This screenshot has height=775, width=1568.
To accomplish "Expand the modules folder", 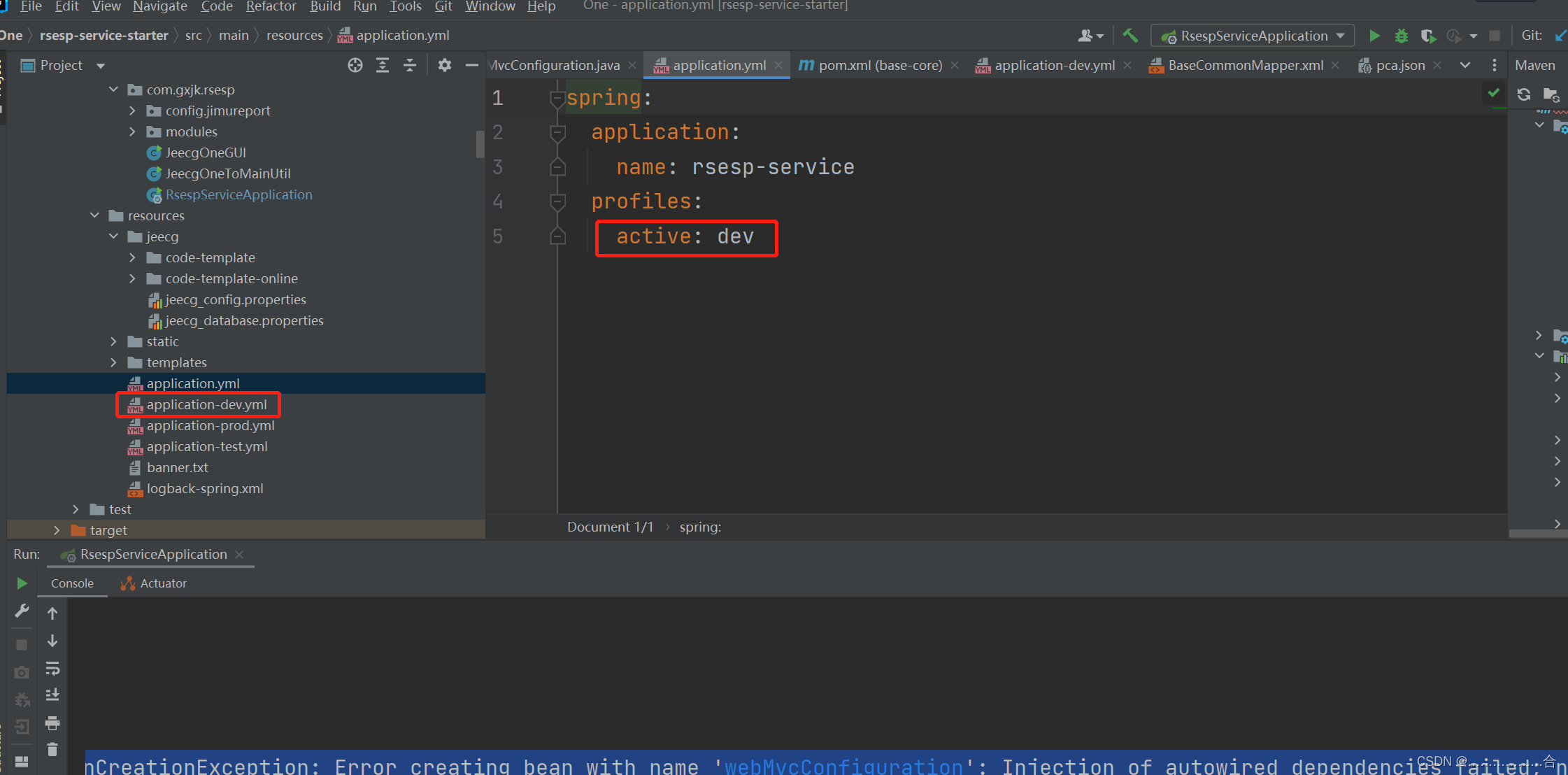I will click(x=132, y=131).
